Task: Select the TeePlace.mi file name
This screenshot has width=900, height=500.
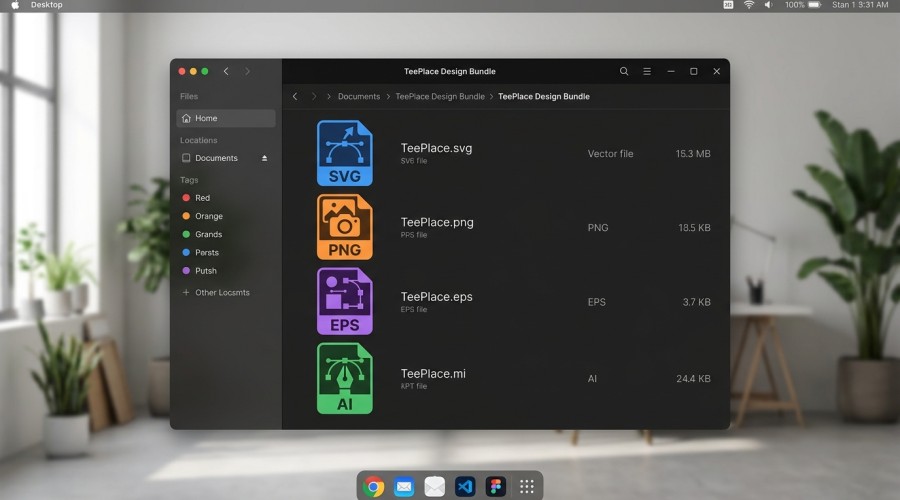Action: [x=433, y=374]
